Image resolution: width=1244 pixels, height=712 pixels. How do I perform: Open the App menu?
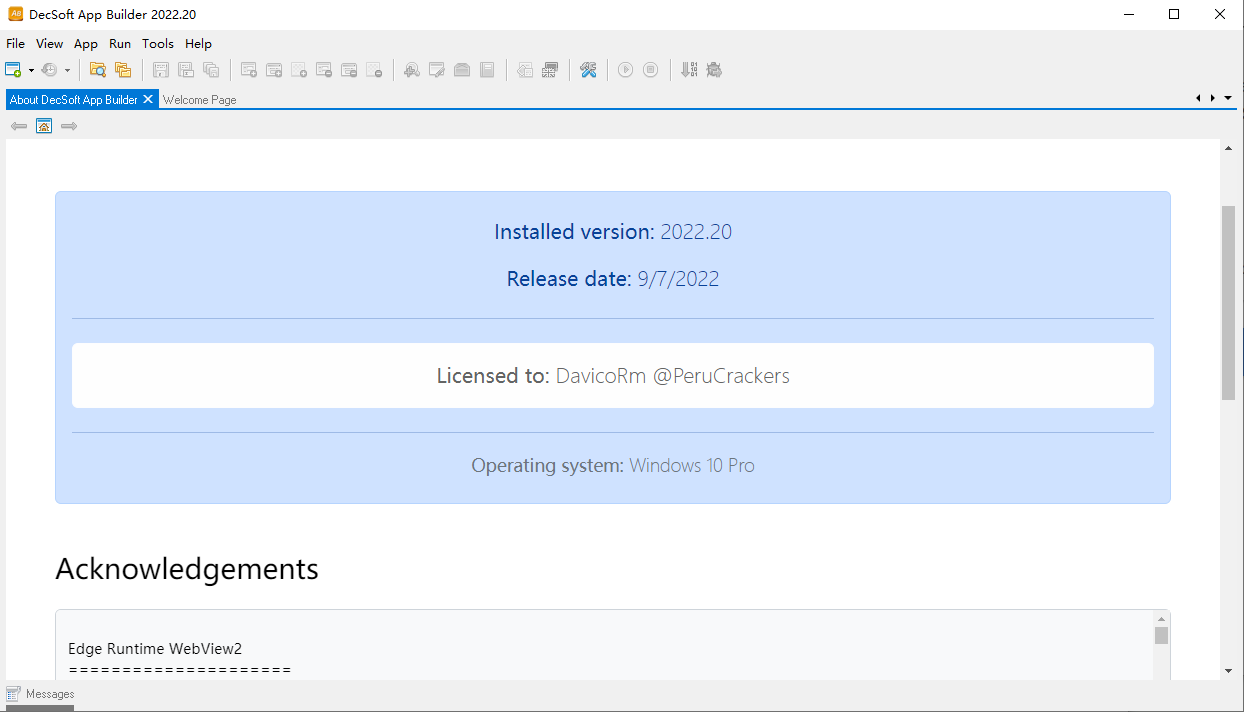pos(86,44)
